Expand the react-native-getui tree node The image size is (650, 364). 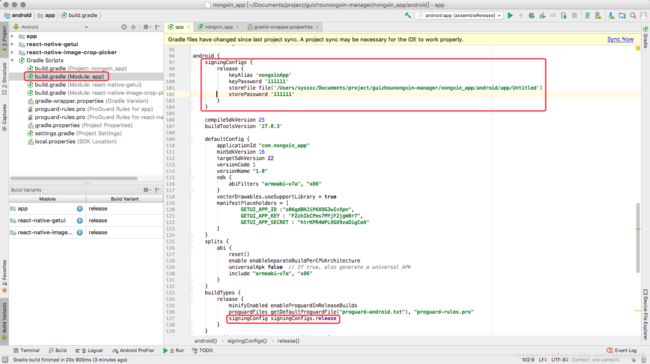[x=12, y=44]
